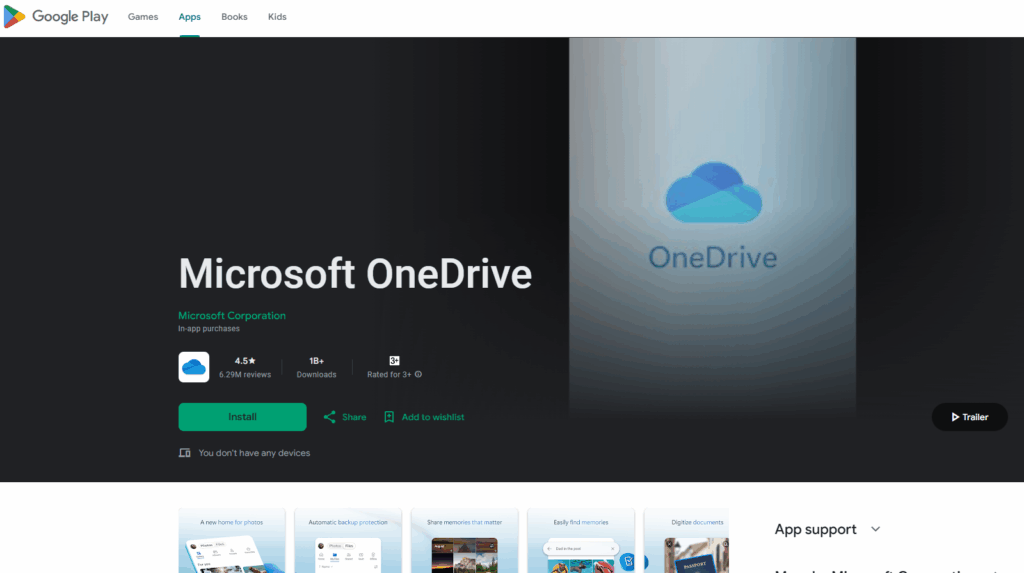Open 'Automatic backup protection' screenshot
The width and height of the screenshot is (1024, 573).
(x=348, y=541)
